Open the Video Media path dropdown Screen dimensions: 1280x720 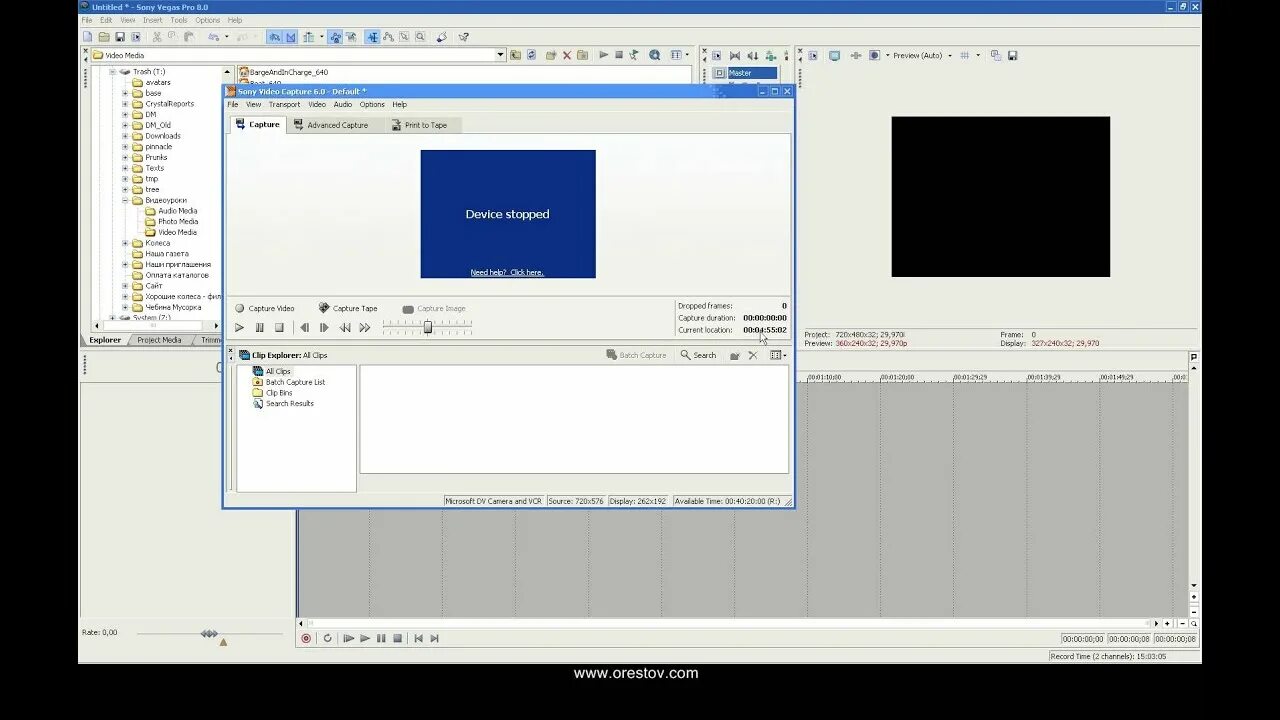point(501,55)
